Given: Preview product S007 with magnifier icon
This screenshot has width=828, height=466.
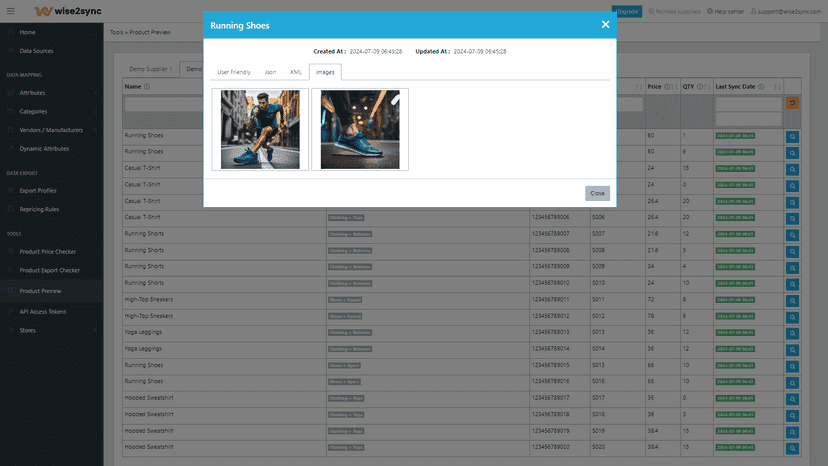Looking at the screenshot, I should click(792, 235).
